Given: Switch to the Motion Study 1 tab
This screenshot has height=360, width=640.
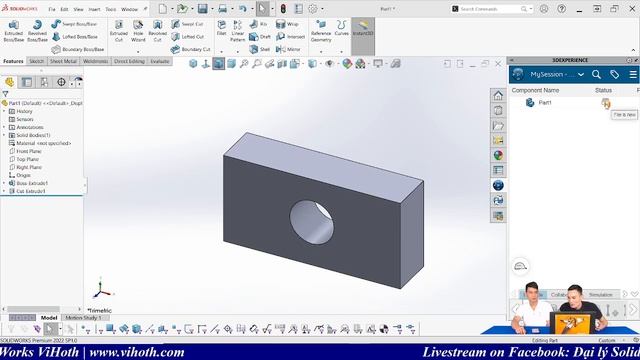Looking at the screenshot, I should pyautogui.click(x=83, y=318).
